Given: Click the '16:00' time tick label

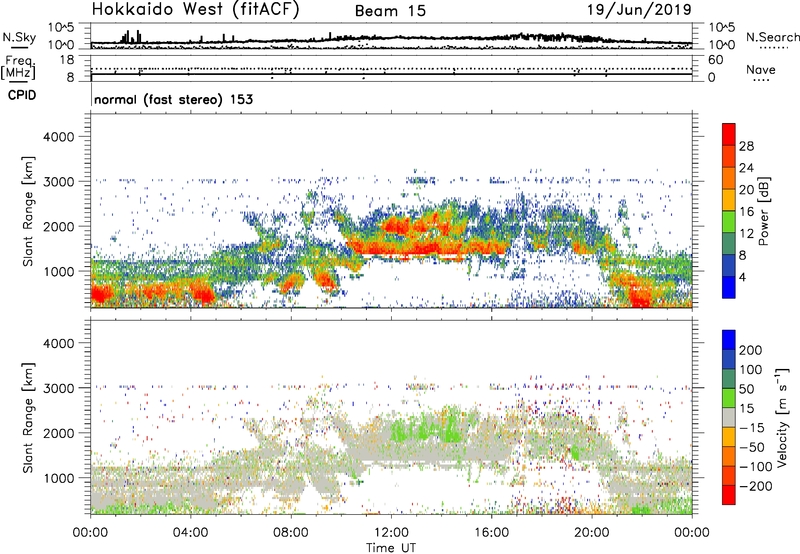Looking at the screenshot, I should (x=491, y=533).
